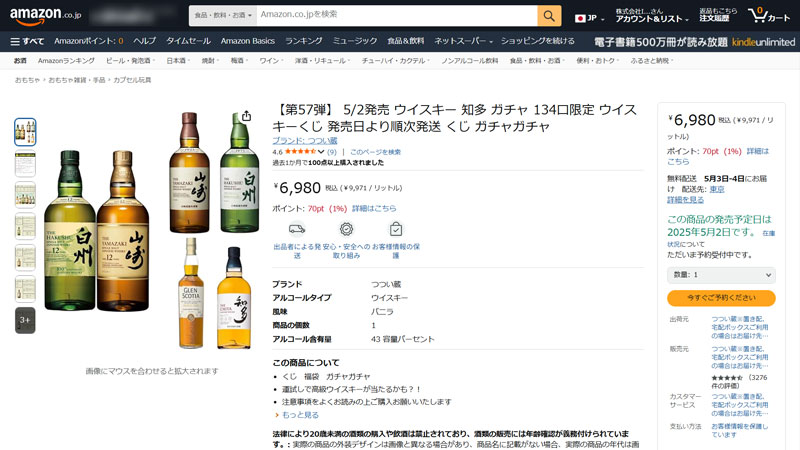The image size is (800, 450).
Task: Click inside the Amazon.co.jp search field
Action: click(396, 15)
